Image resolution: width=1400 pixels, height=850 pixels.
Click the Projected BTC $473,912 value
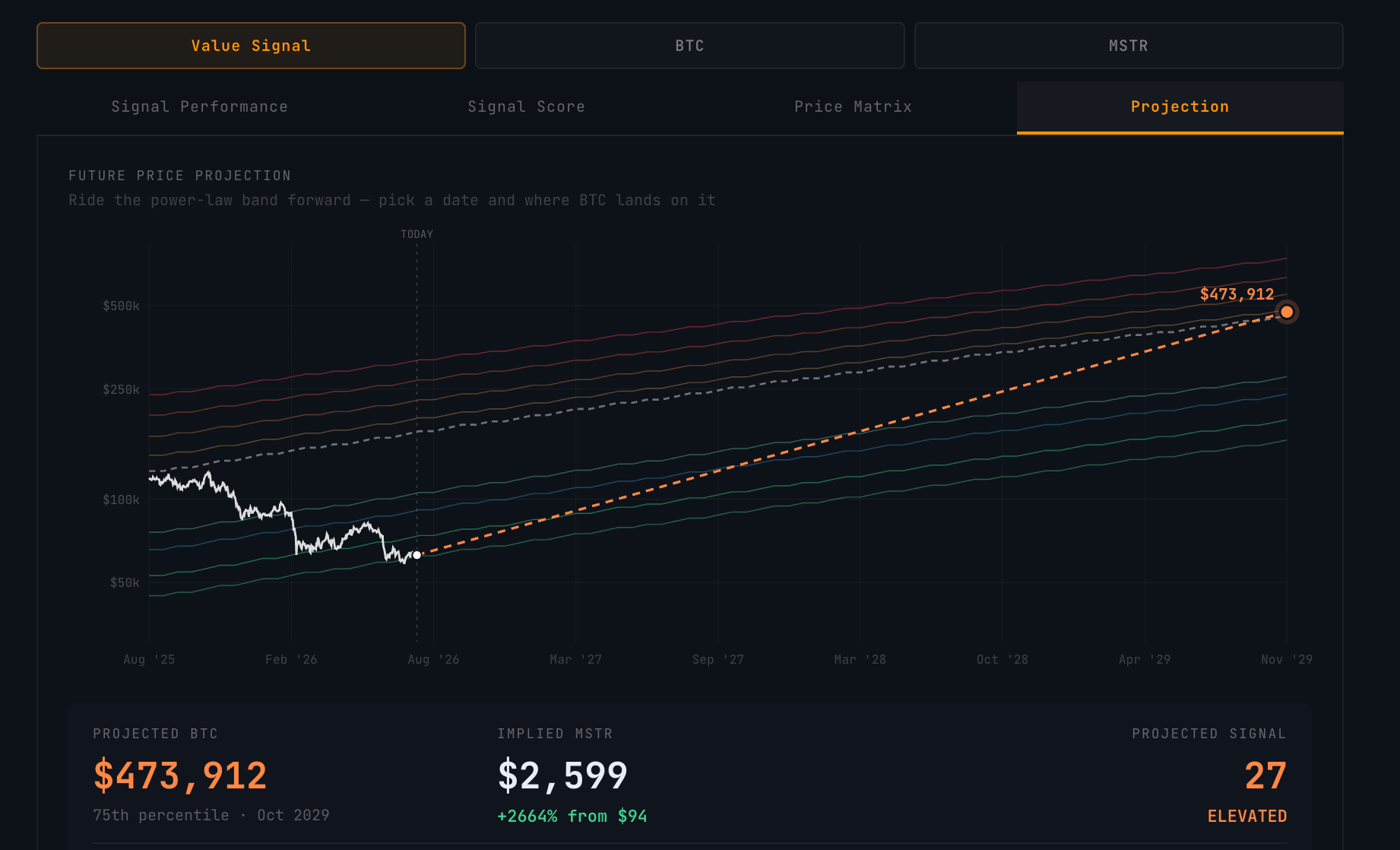coord(180,776)
